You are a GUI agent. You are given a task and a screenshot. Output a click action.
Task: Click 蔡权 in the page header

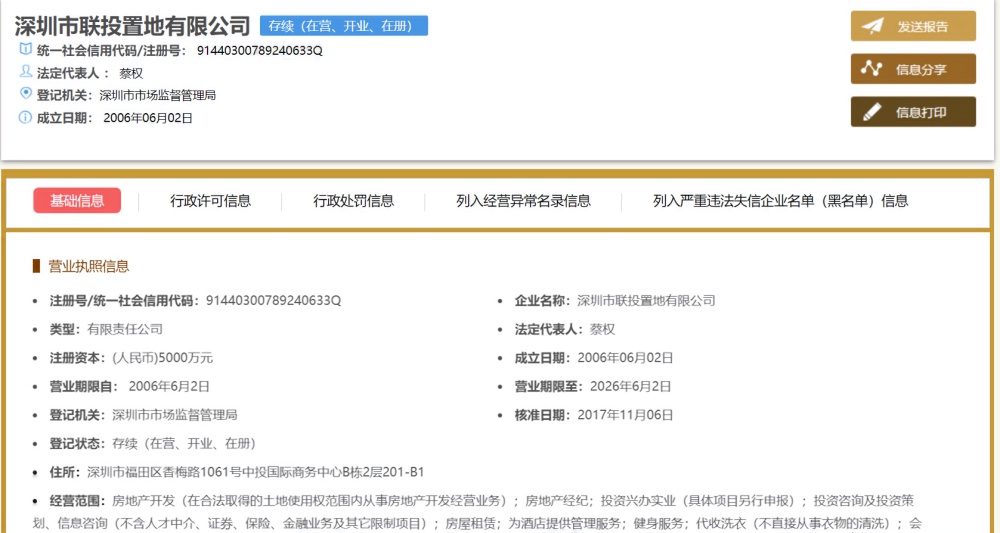click(x=131, y=73)
